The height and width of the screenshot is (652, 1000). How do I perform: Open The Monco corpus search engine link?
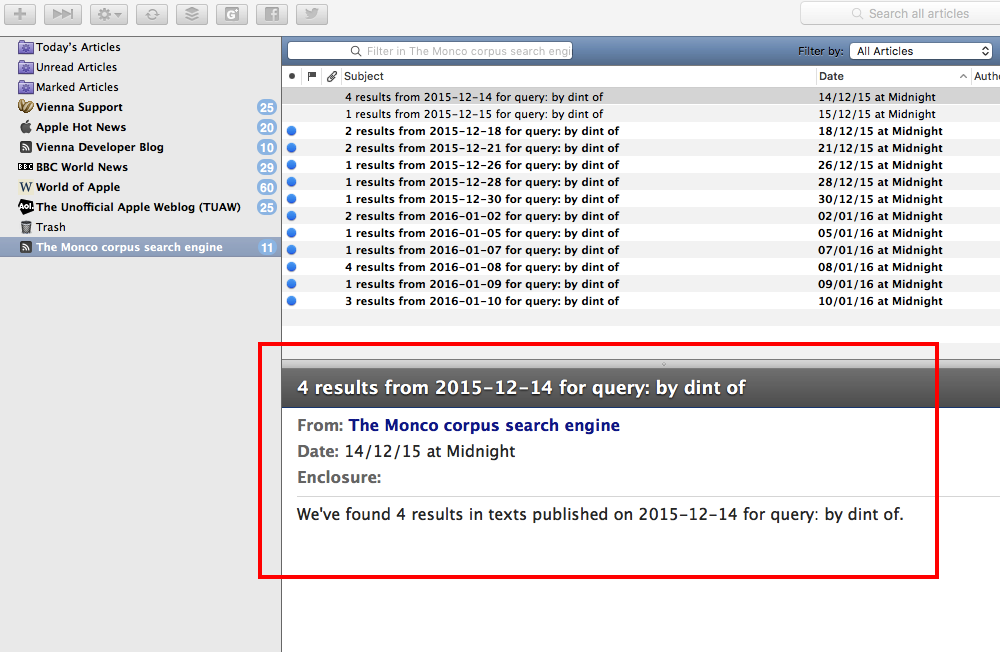(x=484, y=425)
